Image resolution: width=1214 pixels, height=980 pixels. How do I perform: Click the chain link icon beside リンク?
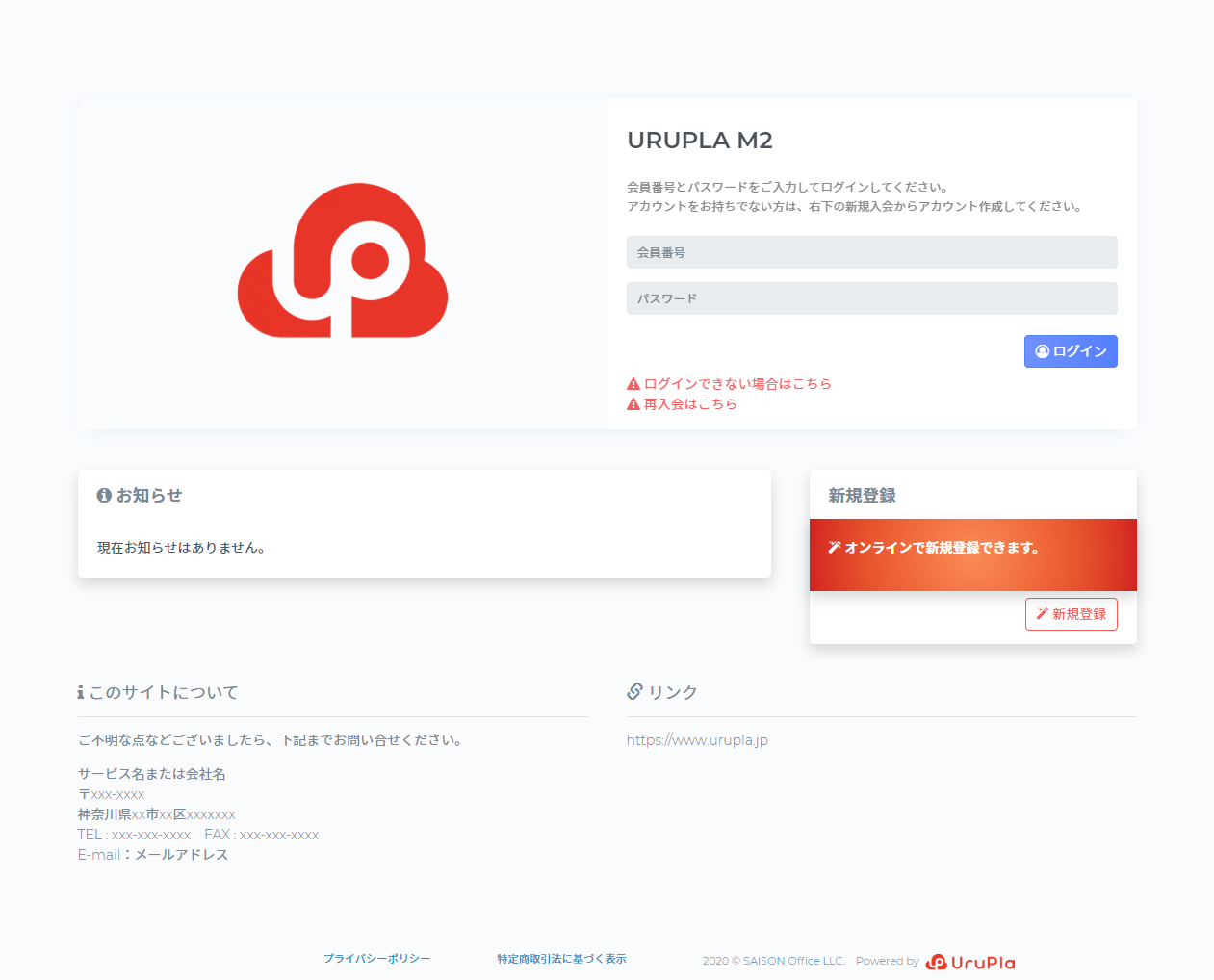point(634,691)
